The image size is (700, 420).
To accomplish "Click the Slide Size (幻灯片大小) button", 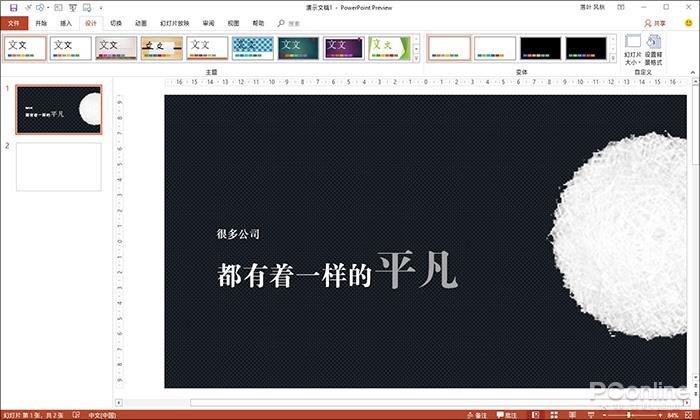I will click(632, 50).
